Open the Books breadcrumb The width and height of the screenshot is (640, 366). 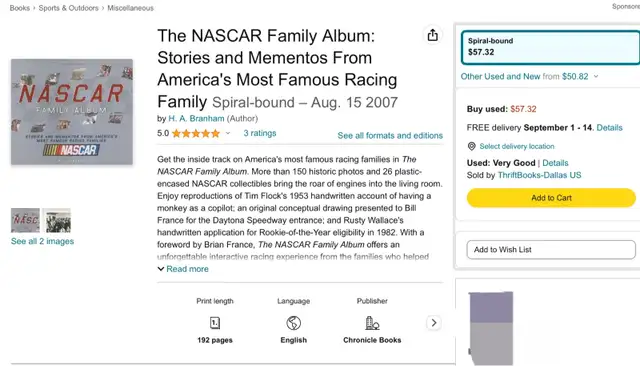click(20, 8)
